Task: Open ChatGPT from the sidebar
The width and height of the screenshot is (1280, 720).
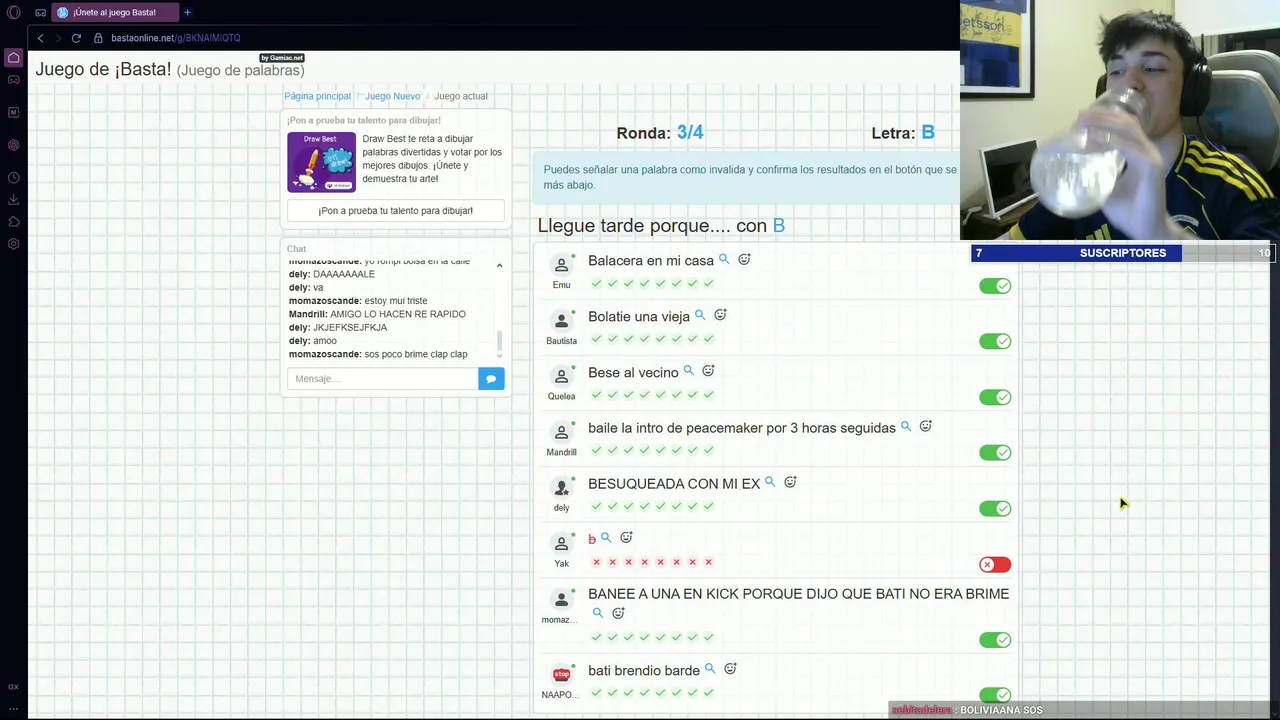Action: point(13,145)
